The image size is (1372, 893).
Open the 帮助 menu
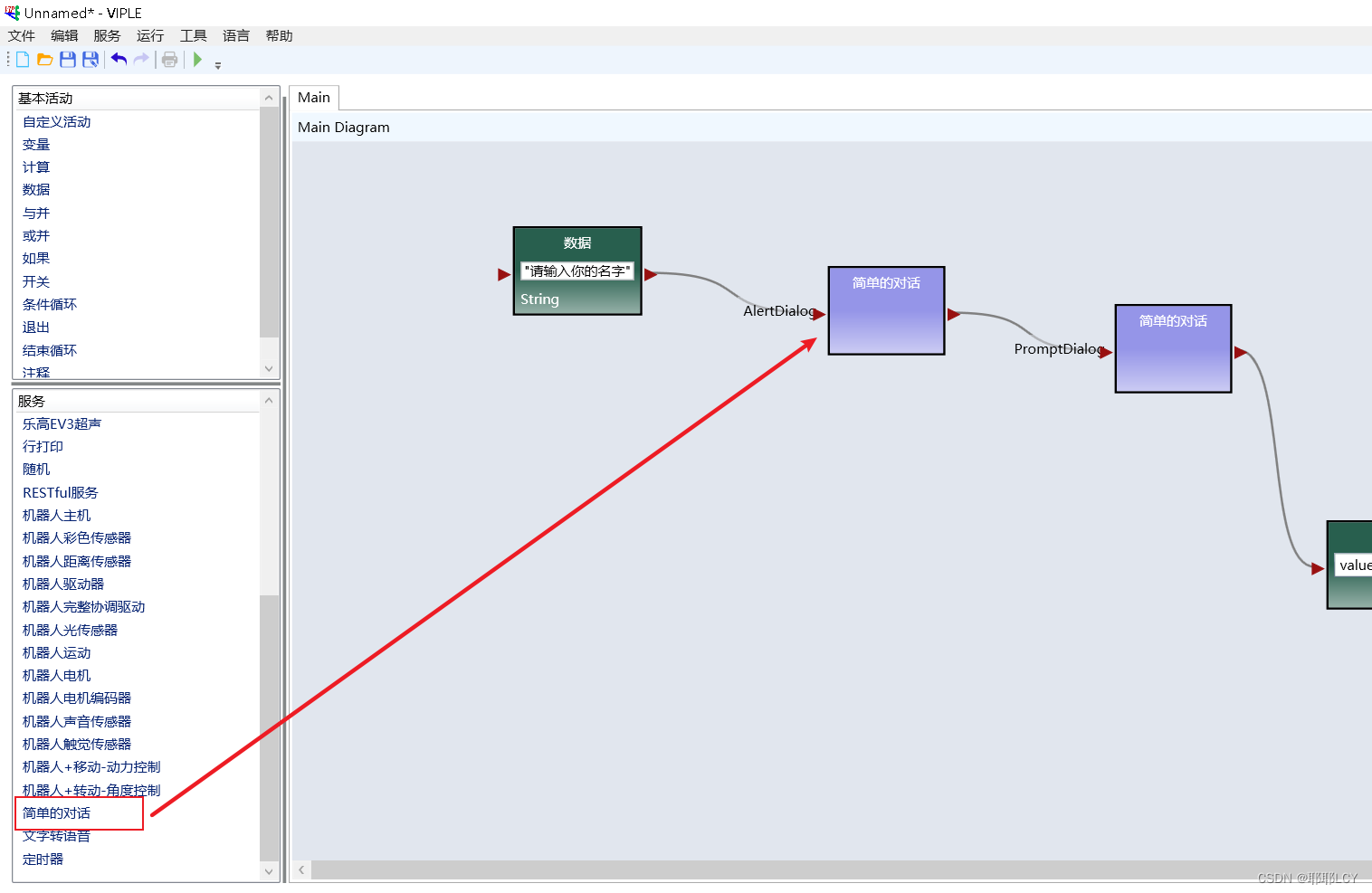click(x=280, y=36)
